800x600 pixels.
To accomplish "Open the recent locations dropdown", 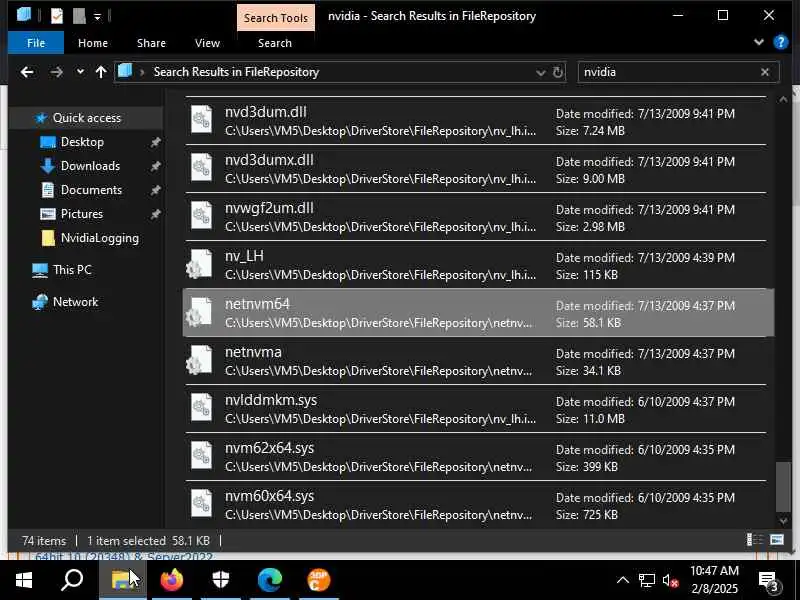I will coord(80,72).
